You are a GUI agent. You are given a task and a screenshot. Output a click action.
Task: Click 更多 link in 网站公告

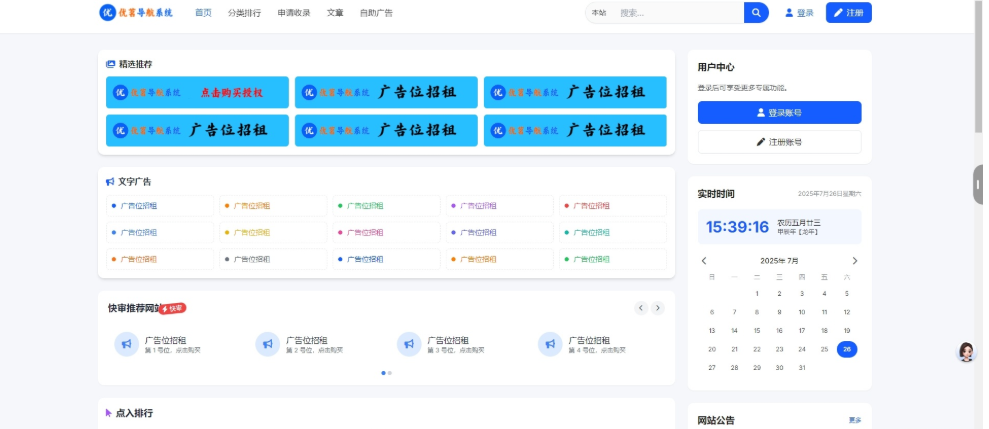[x=855, y=420]
